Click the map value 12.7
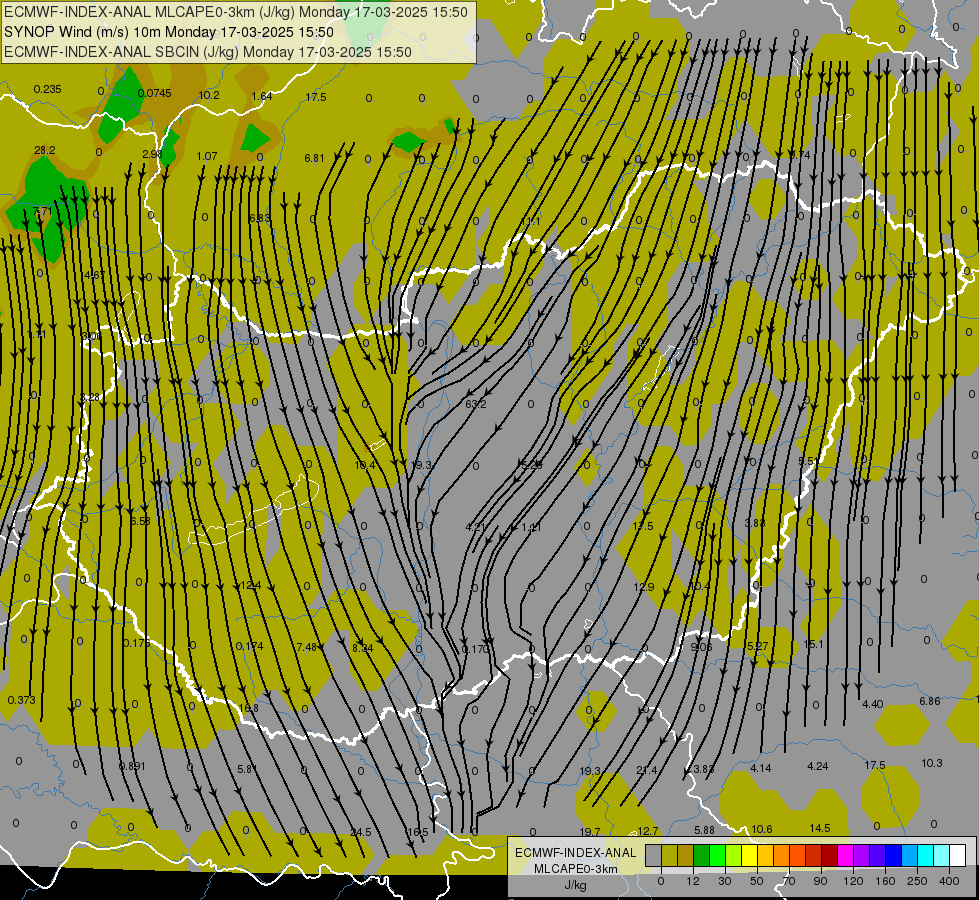 [x=647, y=831]
